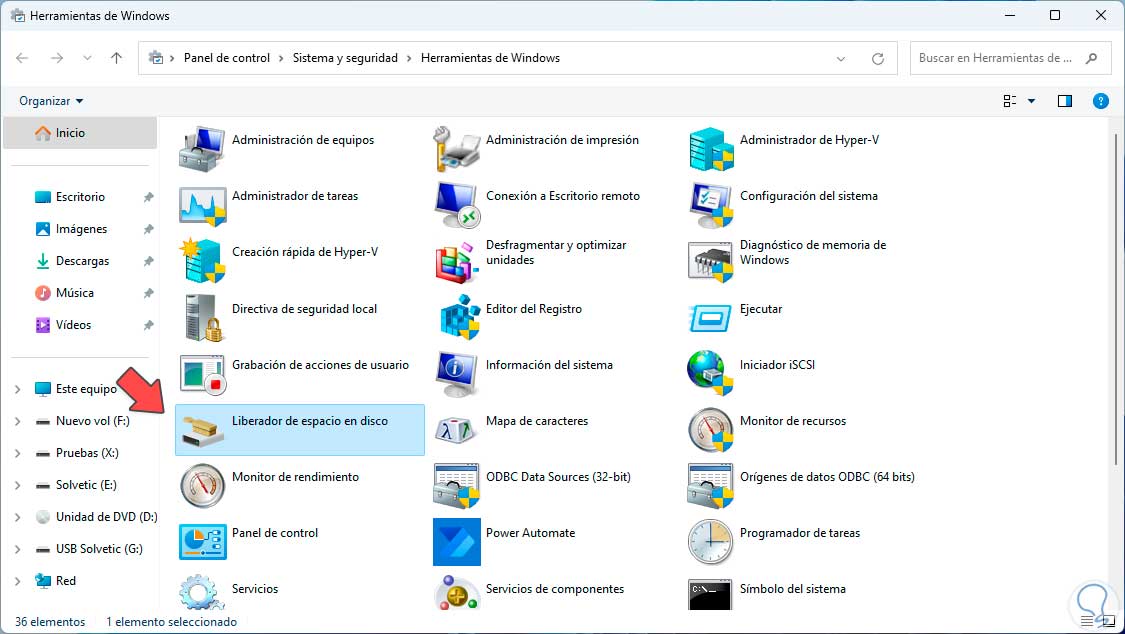Open Administración de impresión icon
Screen dimensions: 1125x634
click(x=456, y=148)
